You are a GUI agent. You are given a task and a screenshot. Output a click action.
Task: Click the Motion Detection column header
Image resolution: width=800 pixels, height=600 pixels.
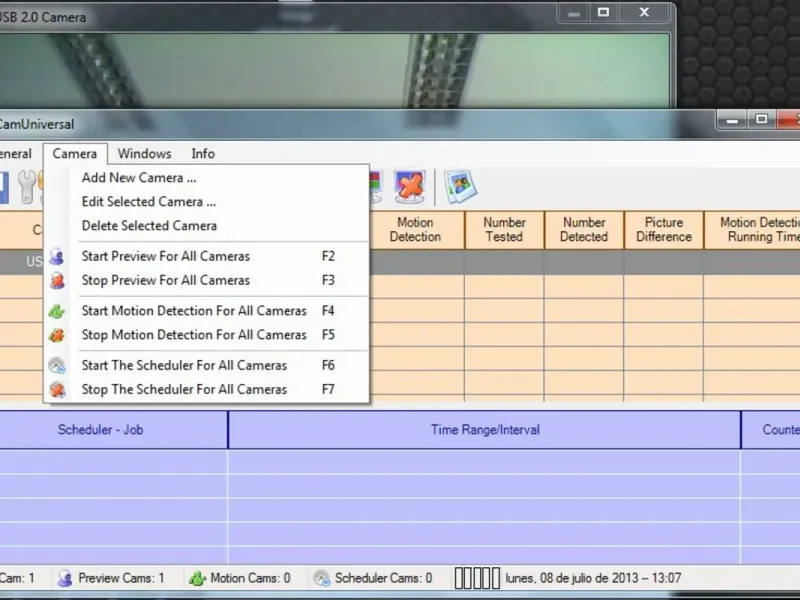(x=415, y=230)
